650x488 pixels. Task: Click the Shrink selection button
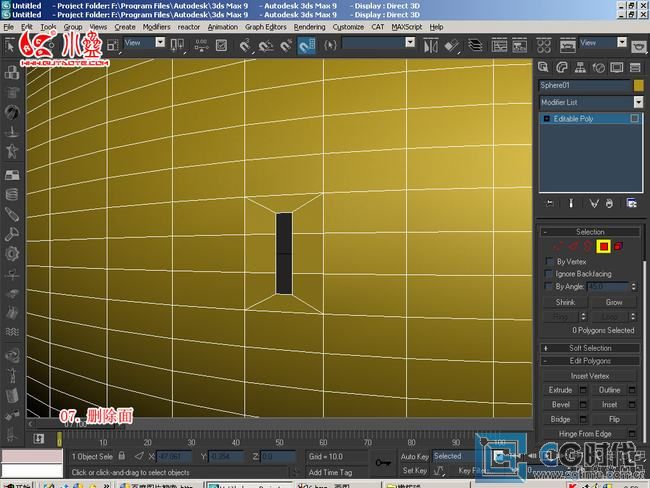pos(565,302)
